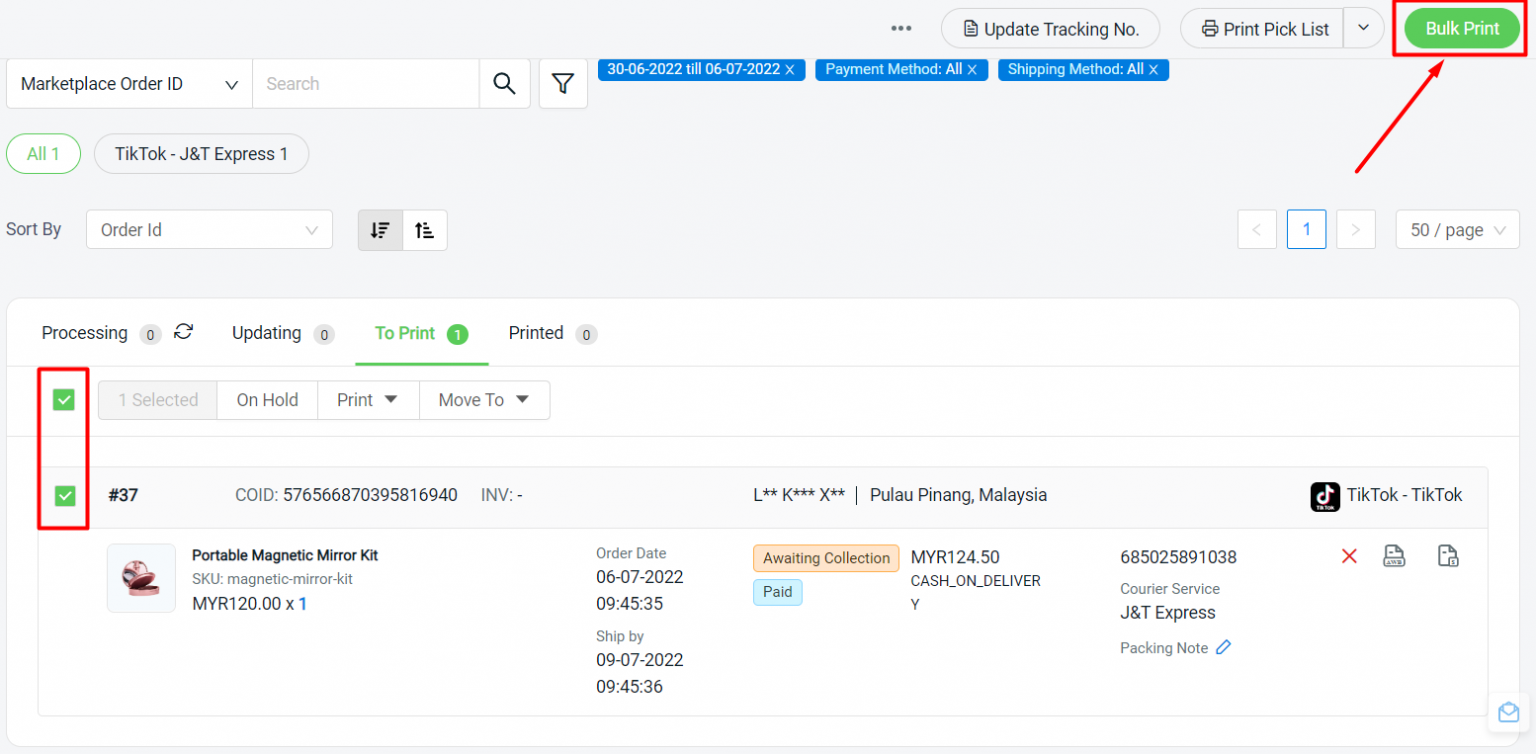Open the three-dots more options menu
1536x754 pixels.
coord(901,29)
